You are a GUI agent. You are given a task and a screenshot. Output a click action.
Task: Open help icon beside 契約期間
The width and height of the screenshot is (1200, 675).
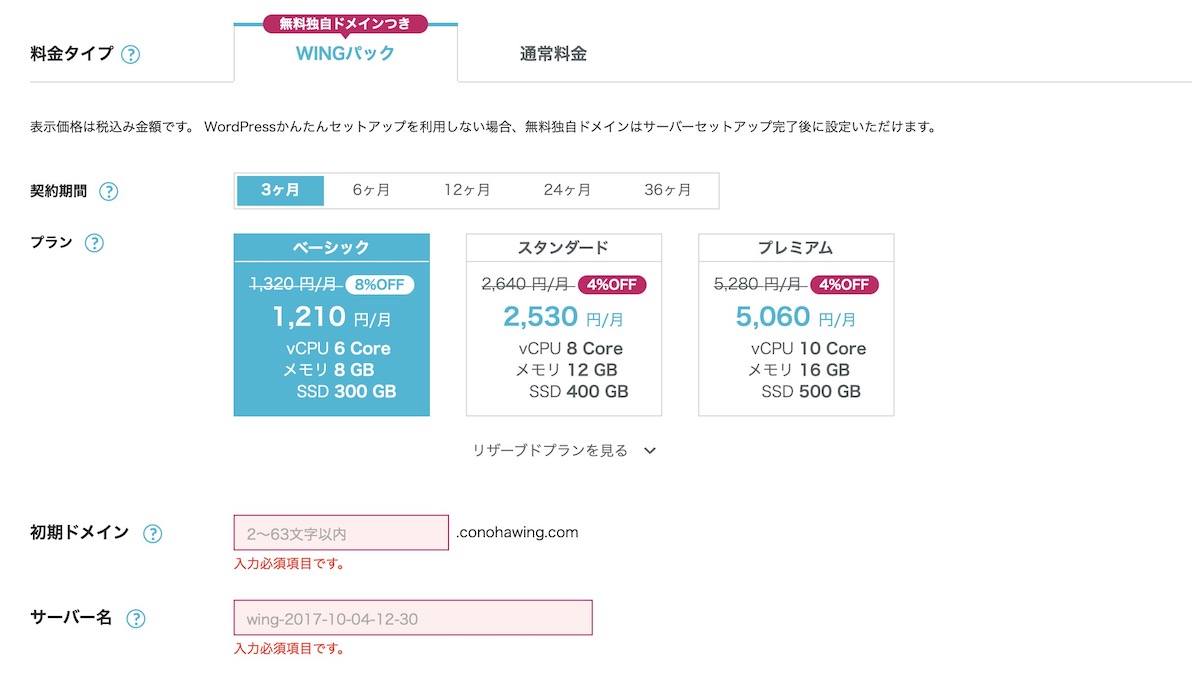[109, 191]
